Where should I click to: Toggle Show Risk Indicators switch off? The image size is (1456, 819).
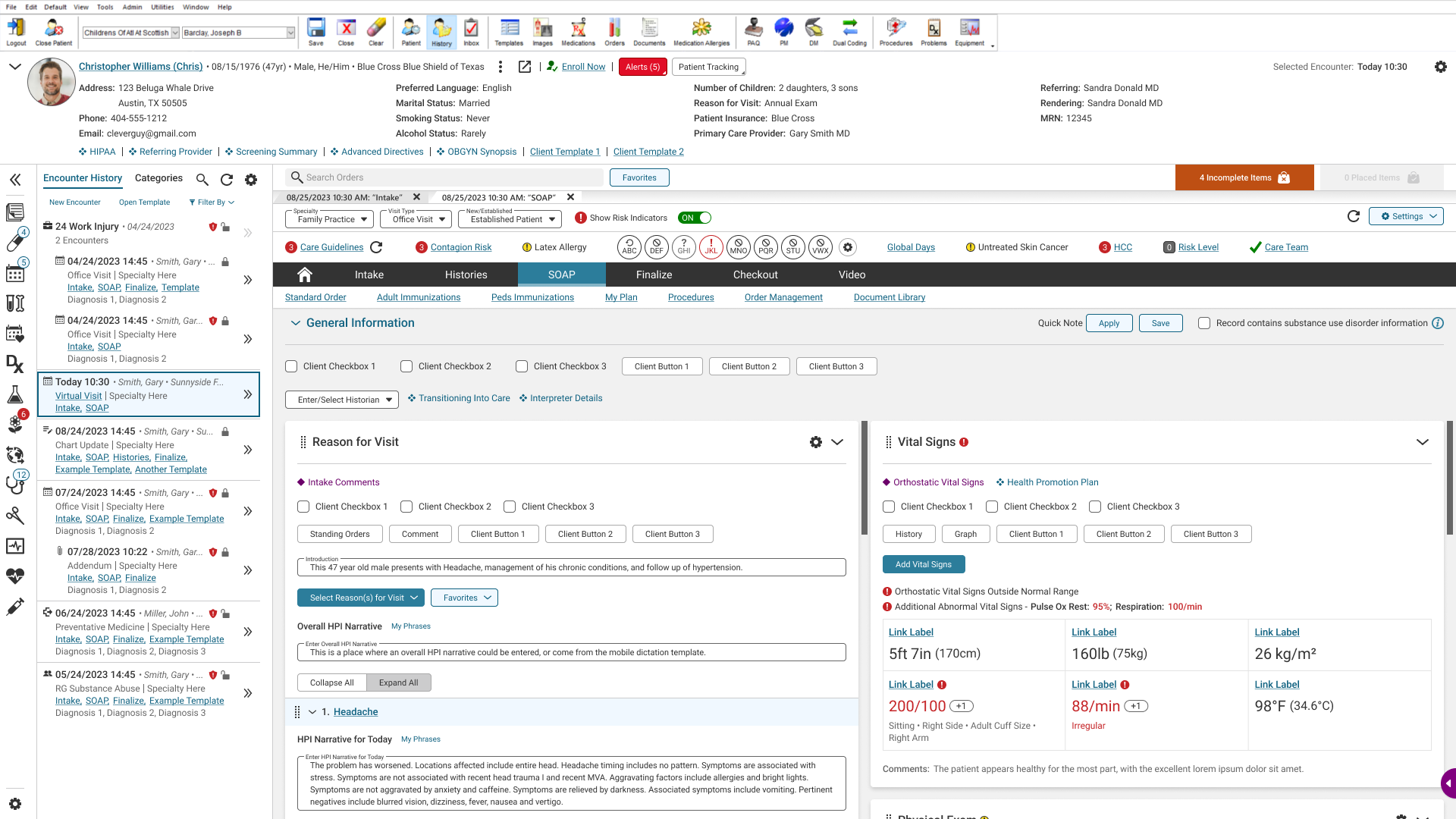pos(695,218)
